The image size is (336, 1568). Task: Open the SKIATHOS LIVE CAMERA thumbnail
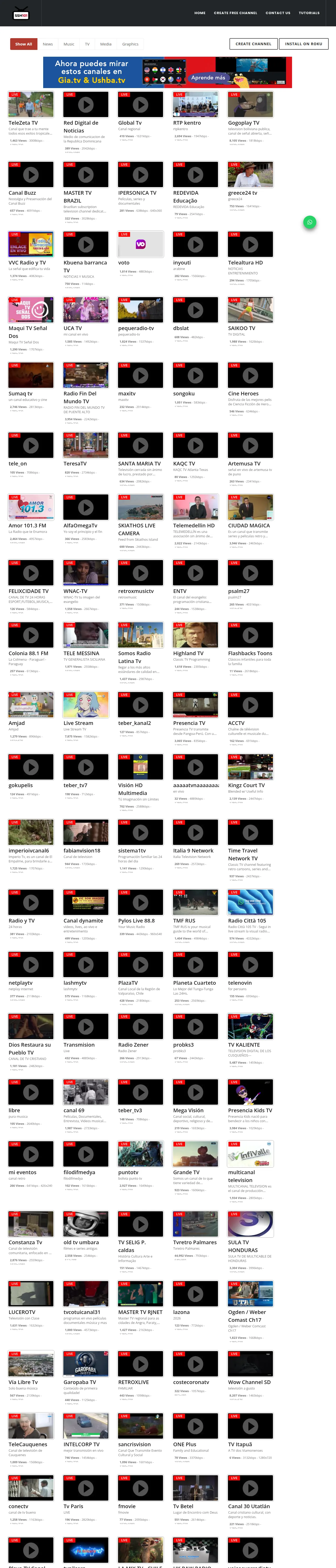(x=140, y=507)
